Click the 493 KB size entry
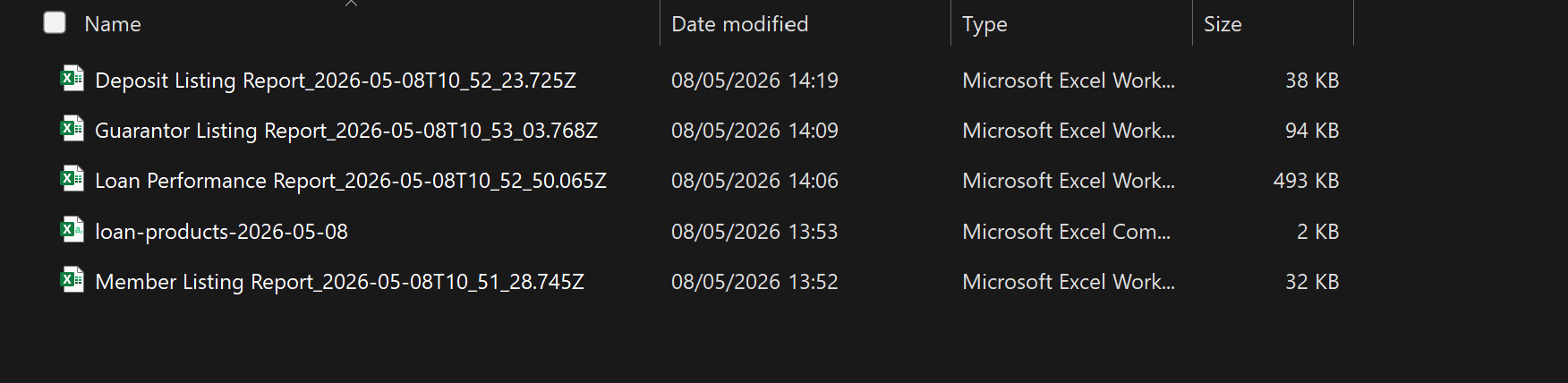 (1306, 181)
